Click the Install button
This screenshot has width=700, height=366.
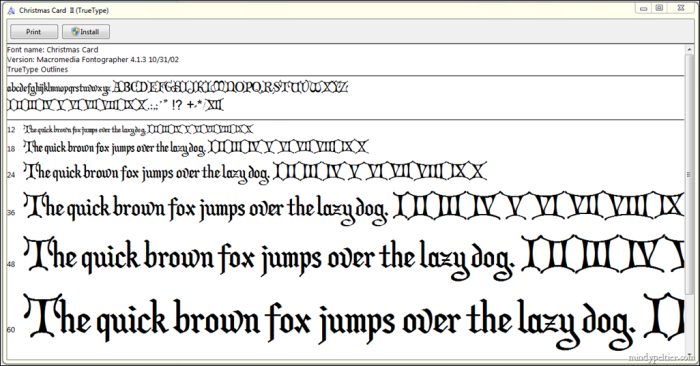[86, 32]
